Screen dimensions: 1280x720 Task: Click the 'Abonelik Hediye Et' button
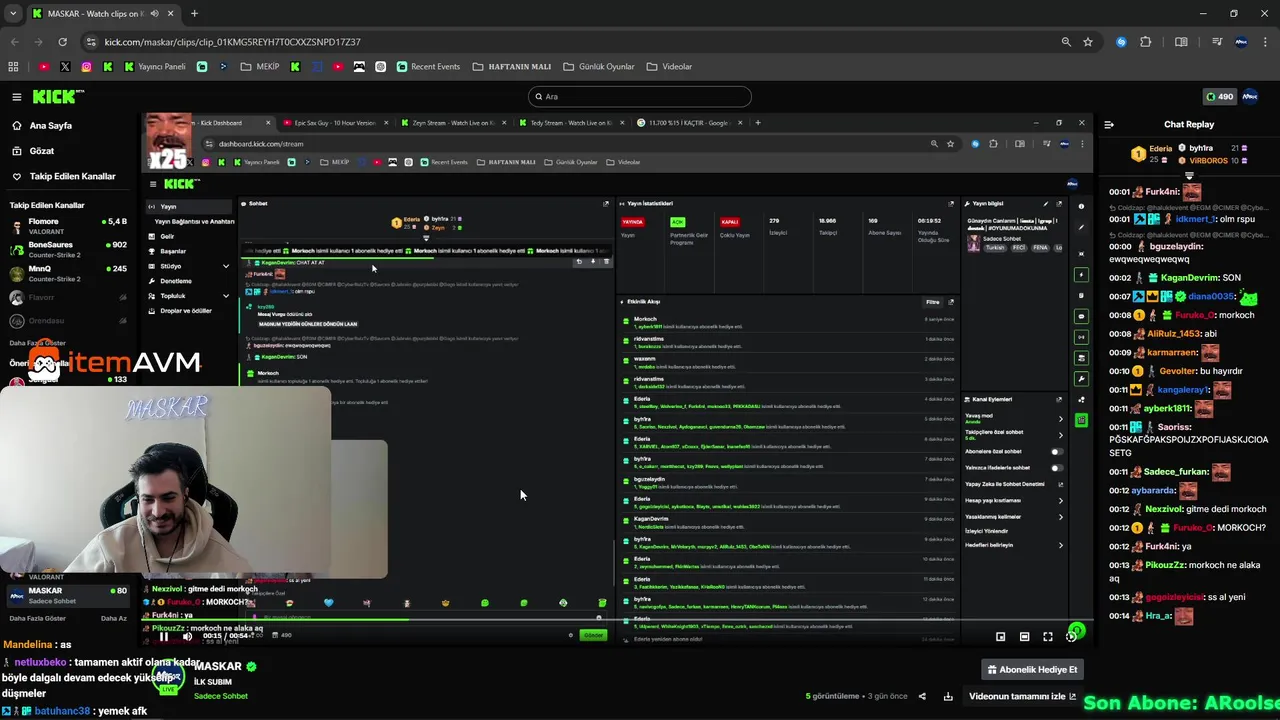pos(1032,670)
